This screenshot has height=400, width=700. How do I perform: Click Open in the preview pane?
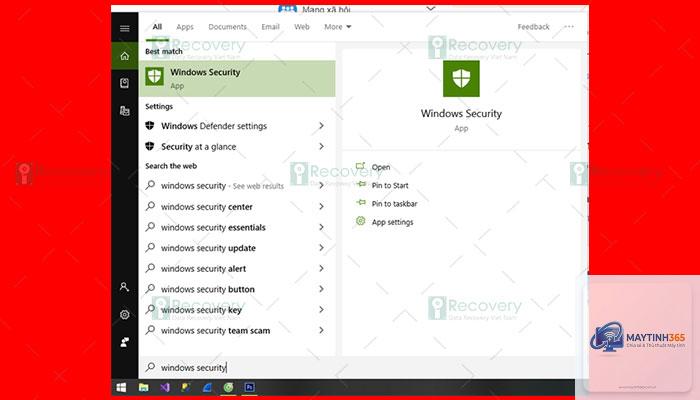coord(373,167)
